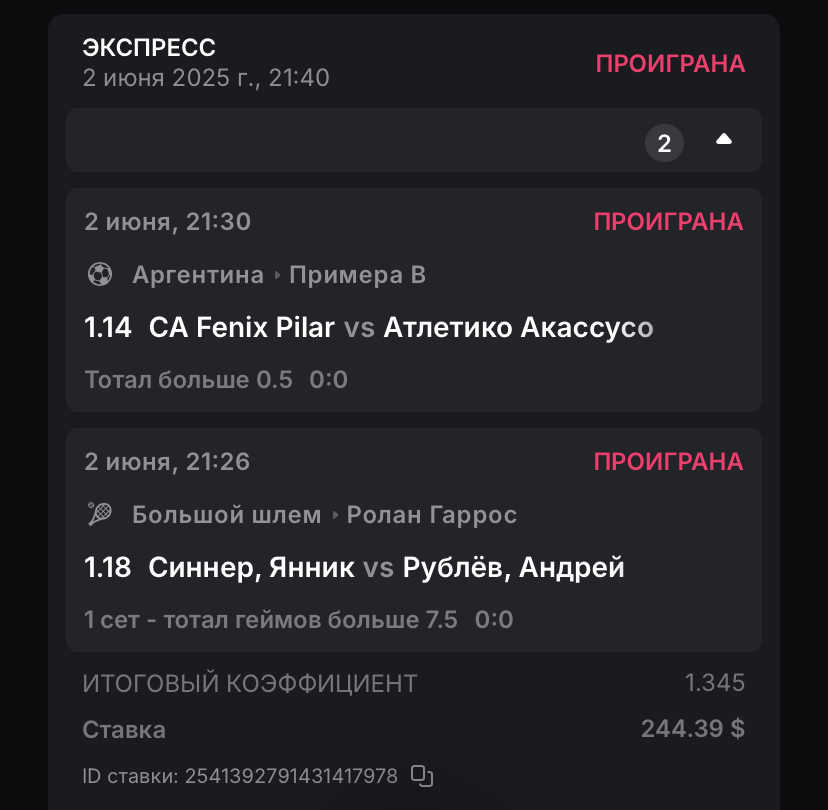This screenshot has height=810, width=828.
Task: Select the CA Fenix Pilar team name
Action: pyautogui.click(x=241, y=327)
